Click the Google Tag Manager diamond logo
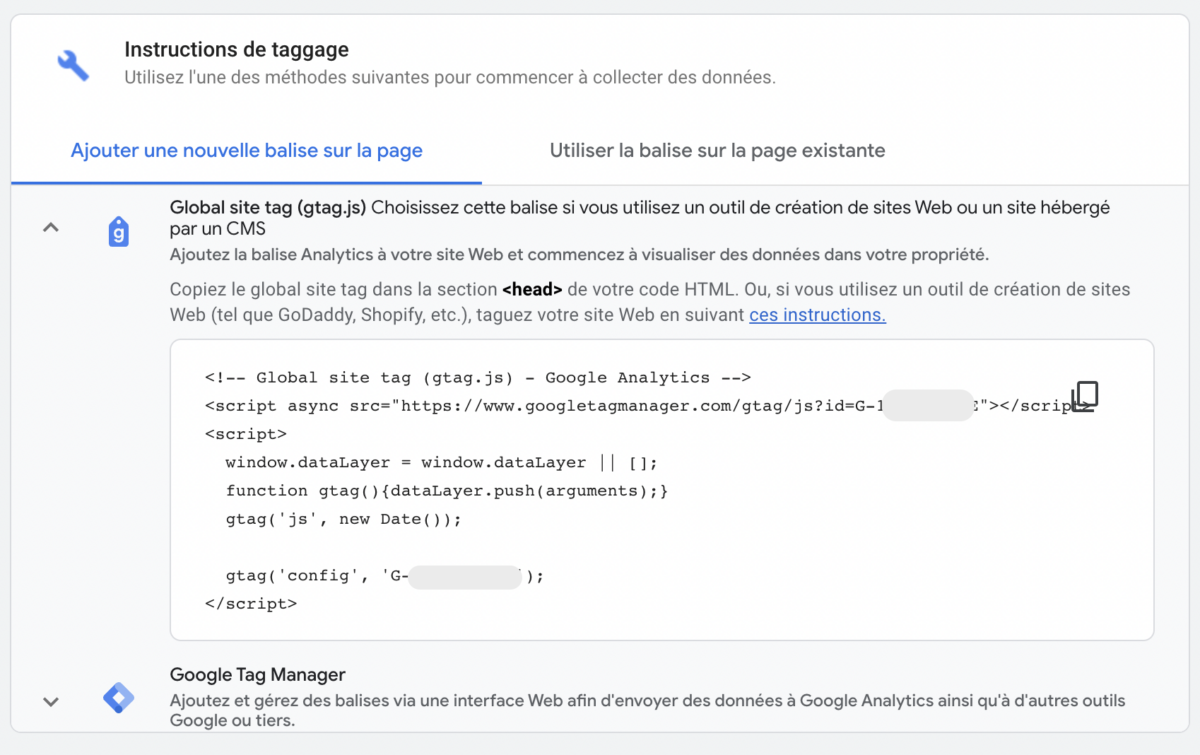Viewport: 1200px width, 755px height. click(x=118, y=700)
